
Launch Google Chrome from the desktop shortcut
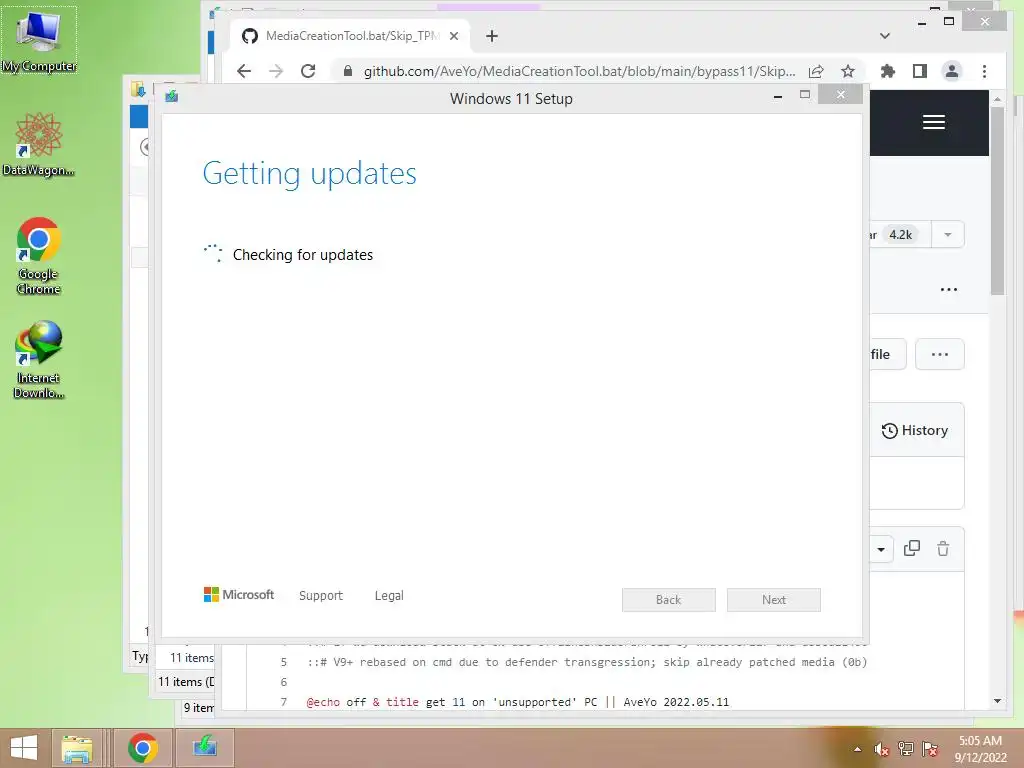pyautogui.click(x=39, y=256)
